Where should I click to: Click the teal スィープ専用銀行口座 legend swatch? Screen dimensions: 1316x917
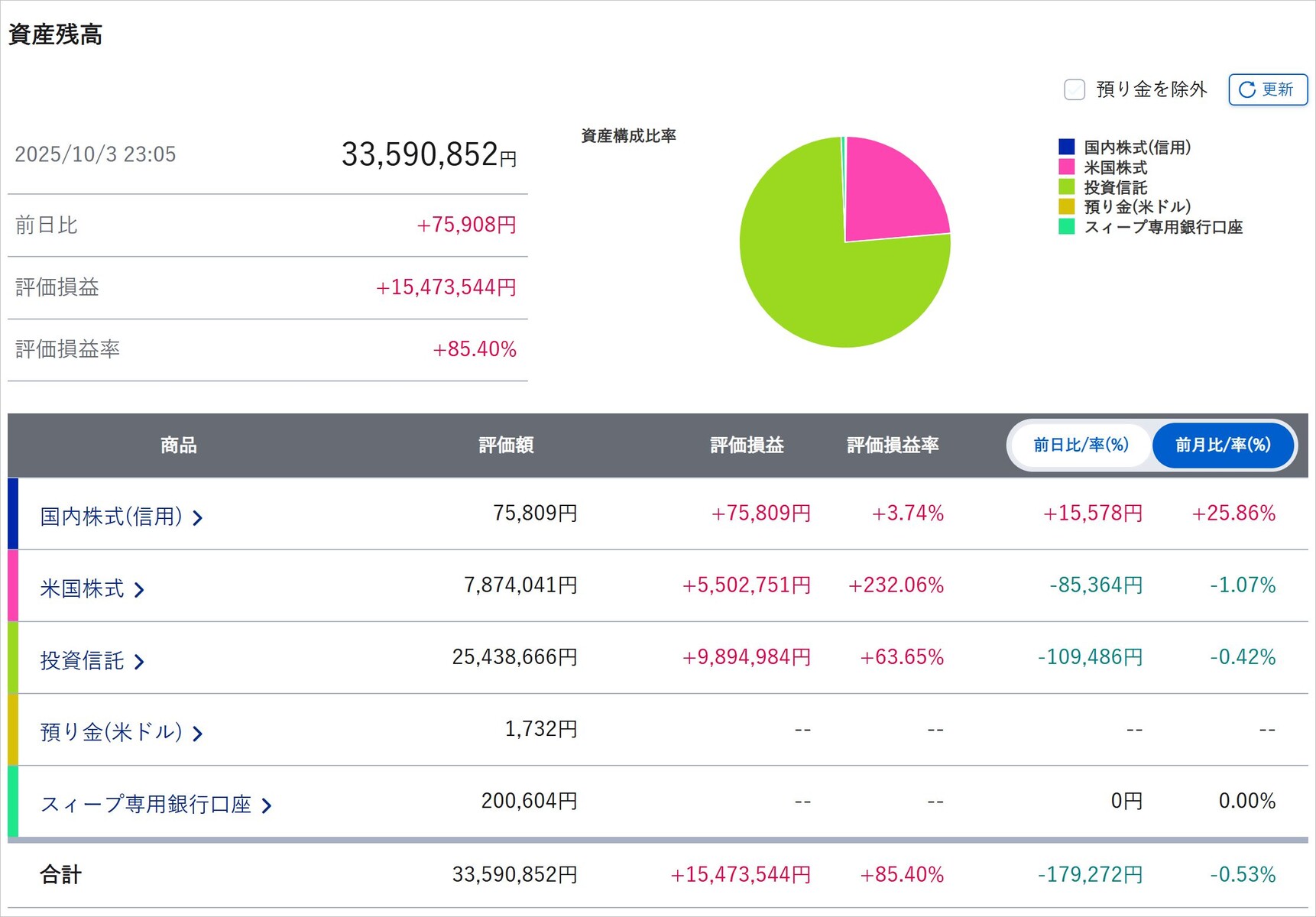1067,226
